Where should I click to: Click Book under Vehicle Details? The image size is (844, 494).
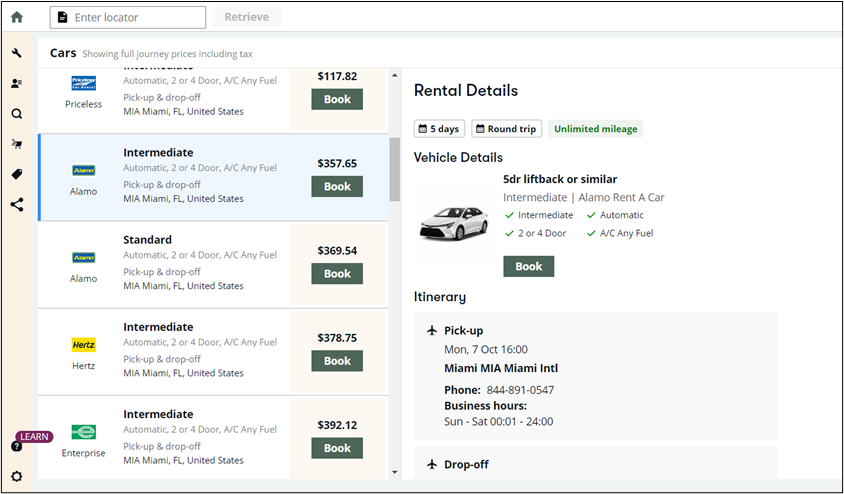[x=528, y=266]
